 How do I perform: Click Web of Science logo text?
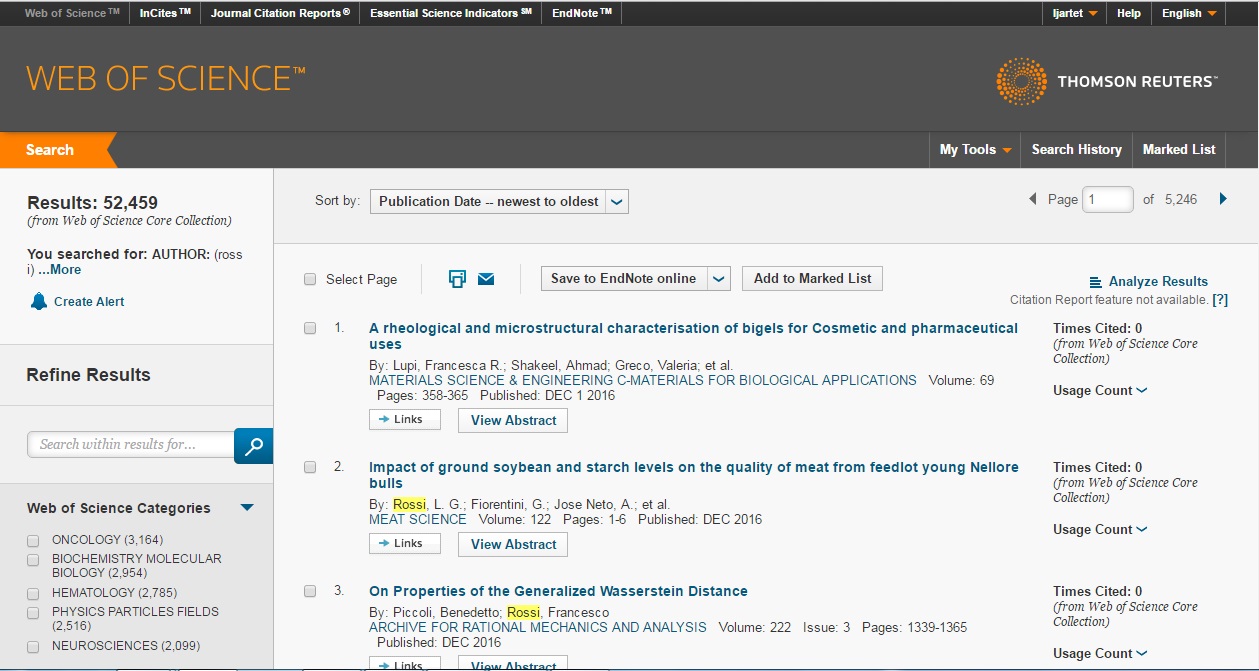(166, 78)
